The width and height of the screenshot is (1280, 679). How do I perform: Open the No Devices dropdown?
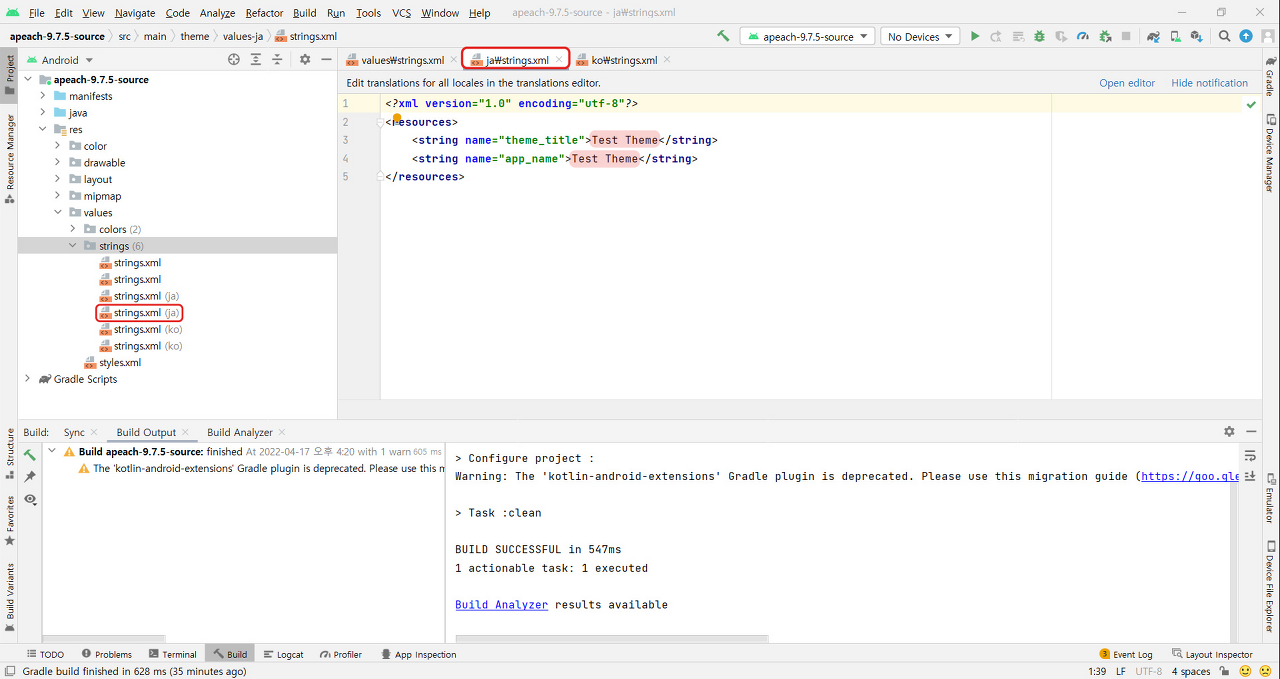(x=920, y=36)
